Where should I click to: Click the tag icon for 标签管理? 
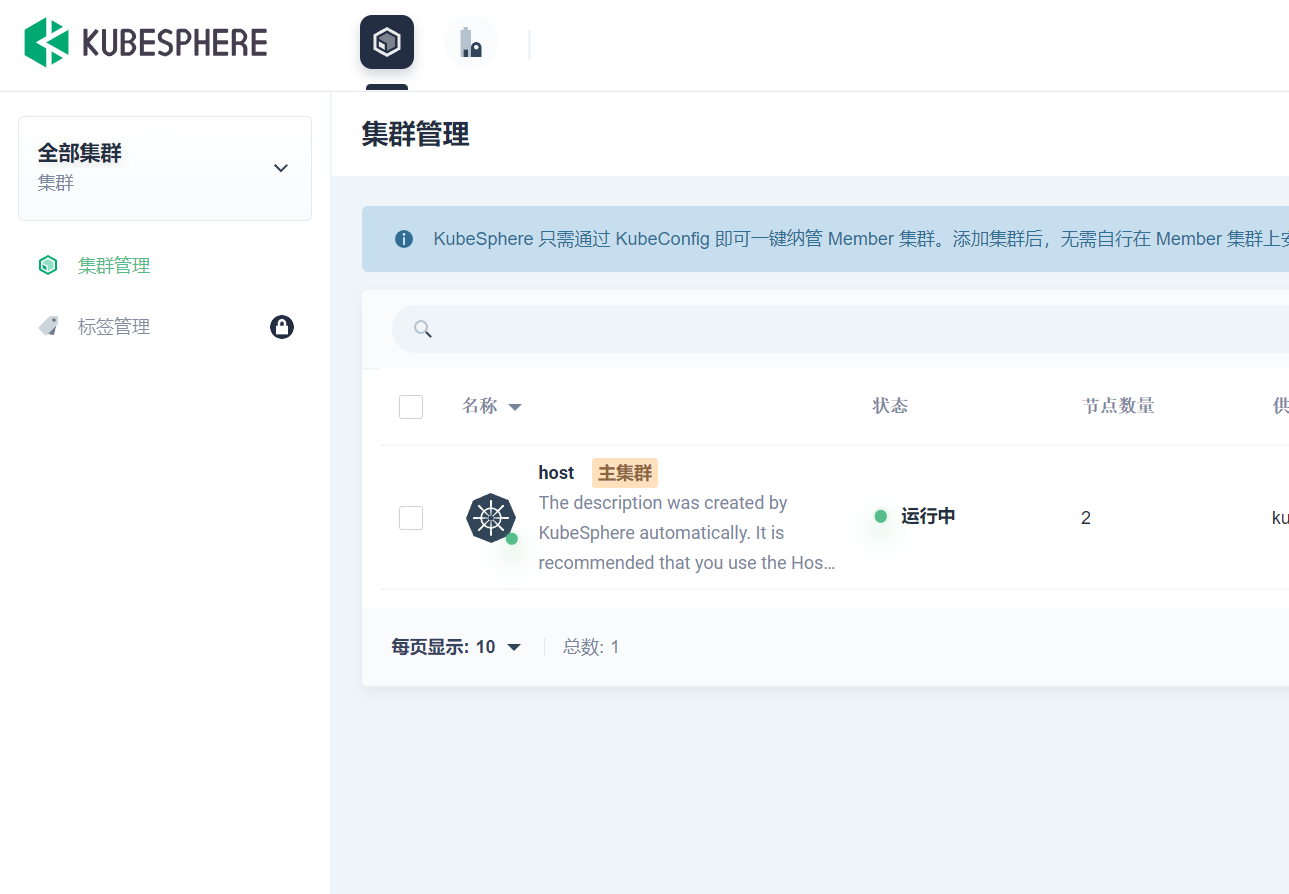click(x=48, y=326)
